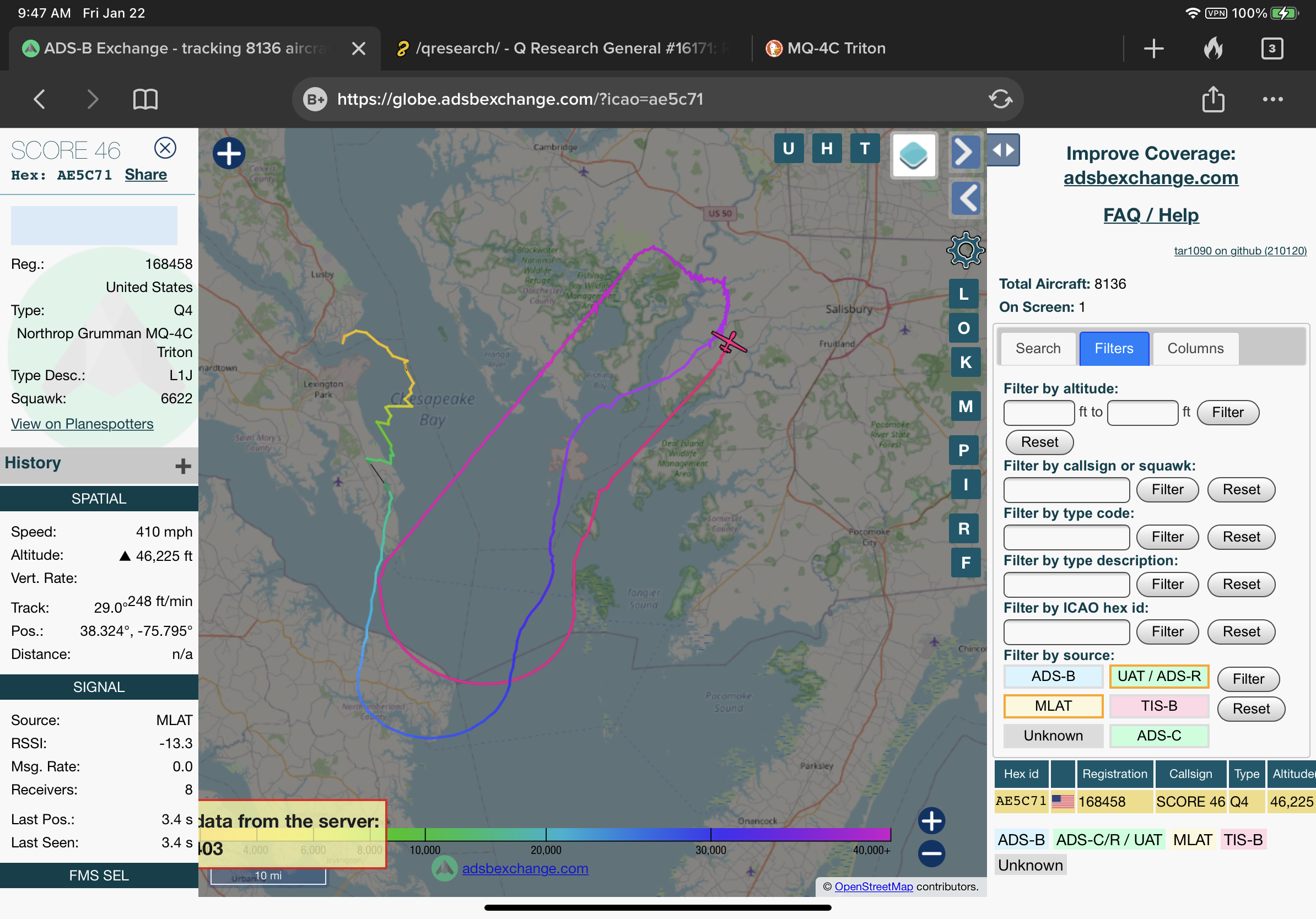Zoom out with lower-right minus icon

(x=931, y=853)
